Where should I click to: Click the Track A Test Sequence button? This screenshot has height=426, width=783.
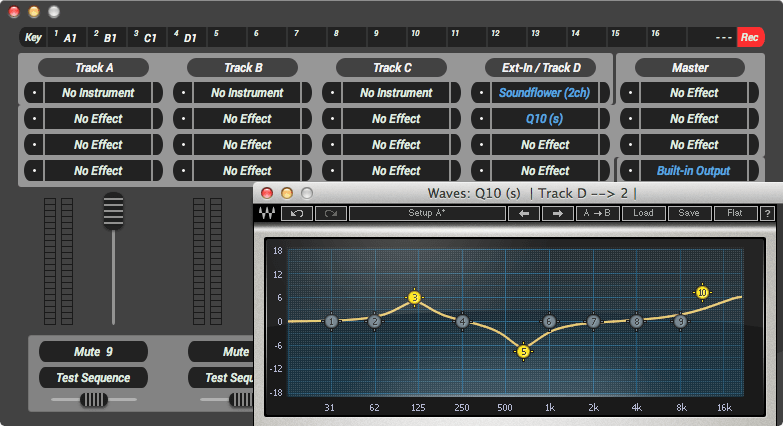[x=93, y=378]
